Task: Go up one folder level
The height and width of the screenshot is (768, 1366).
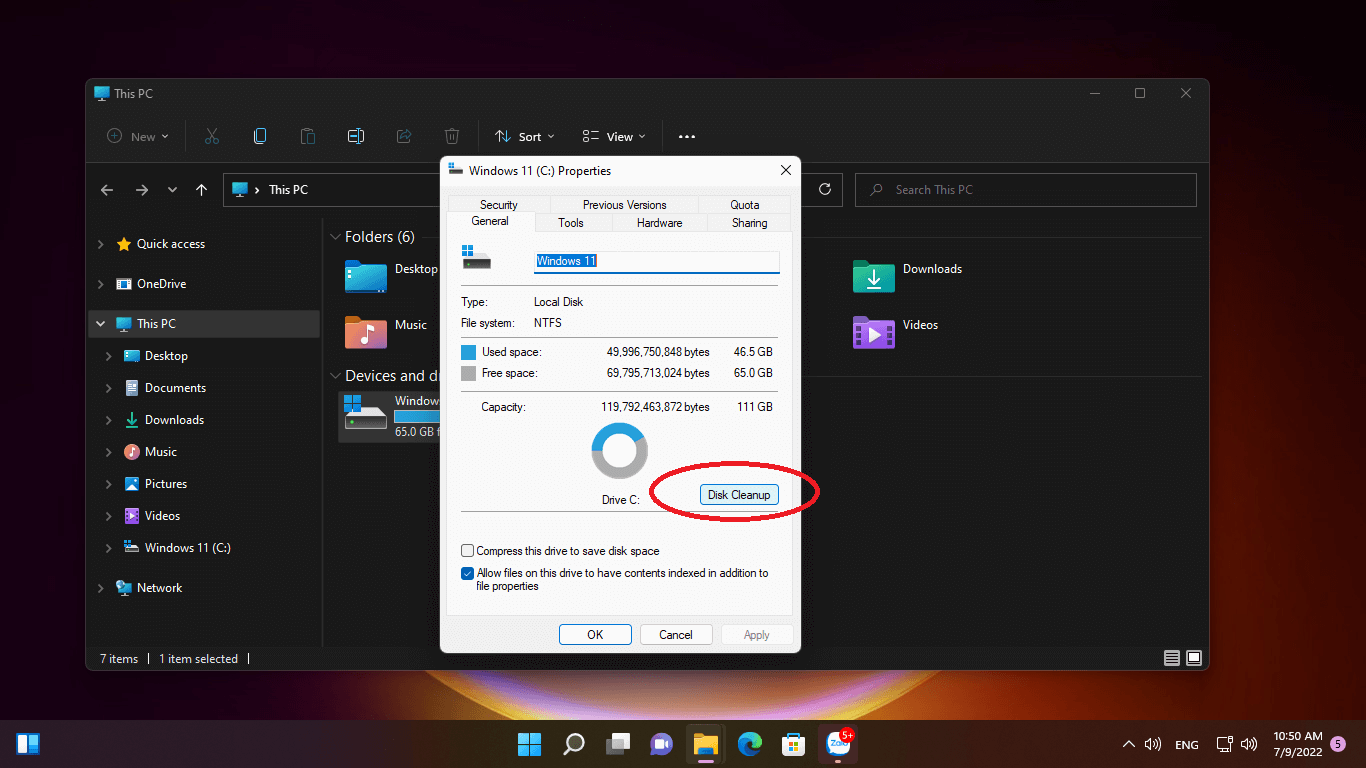Action: 202,190
